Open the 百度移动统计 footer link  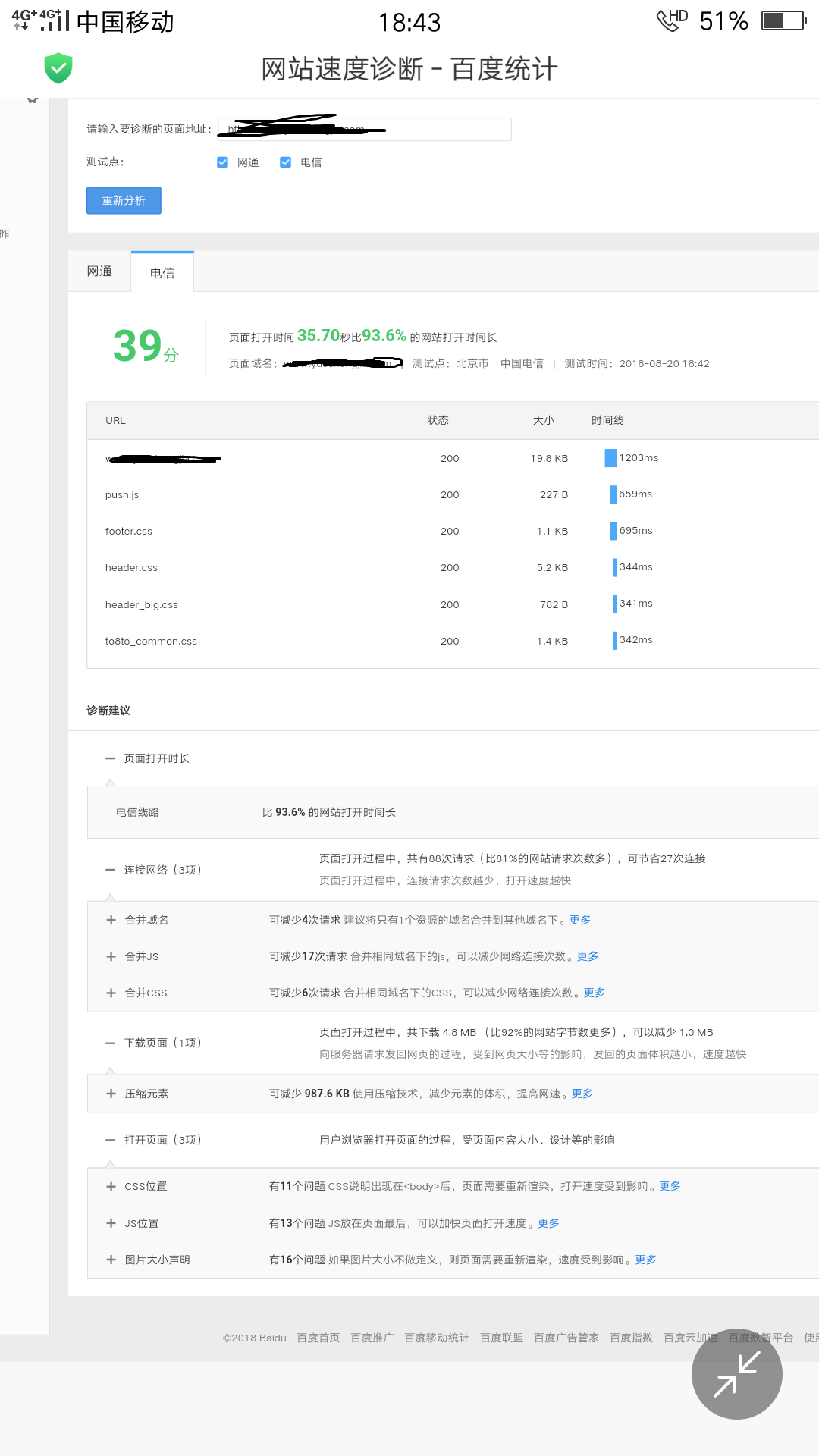437,1338
